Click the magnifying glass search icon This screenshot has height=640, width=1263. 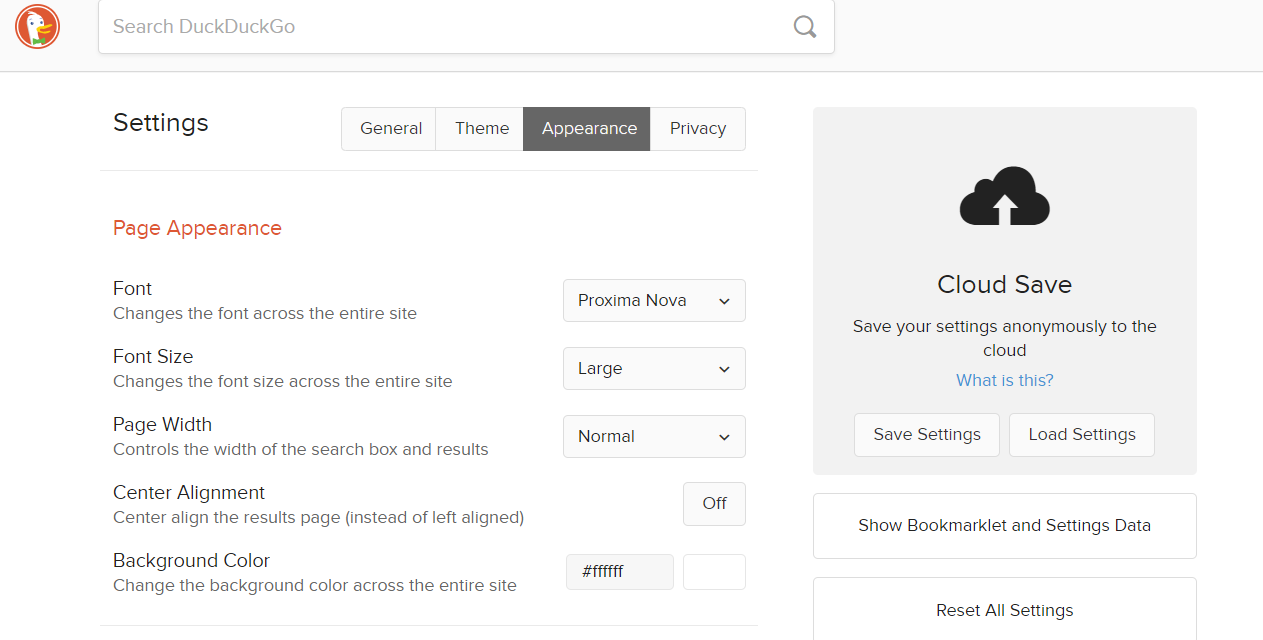point(805,27)
